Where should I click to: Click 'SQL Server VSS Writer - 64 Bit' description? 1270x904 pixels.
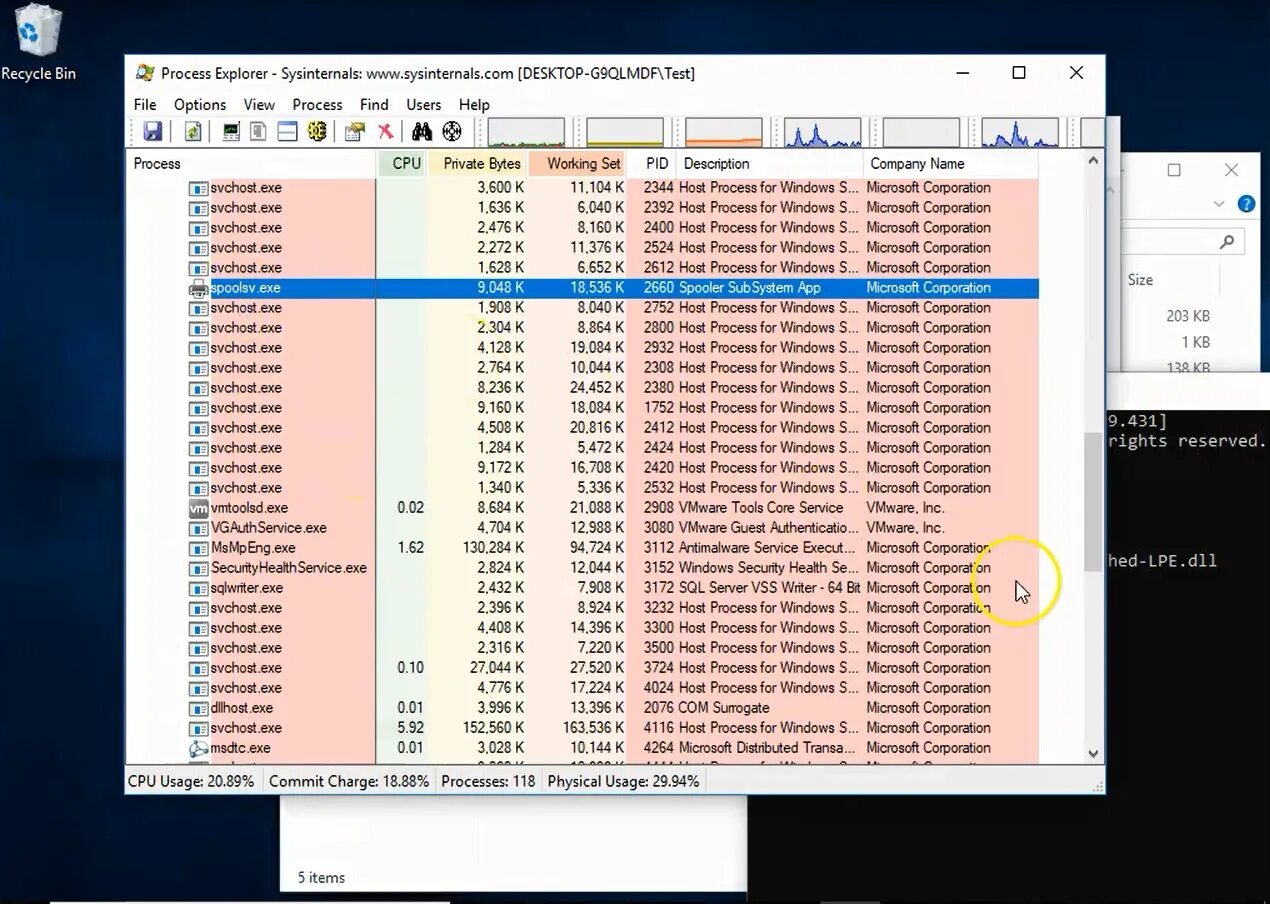pyautogui.click(x=770, y=588)
